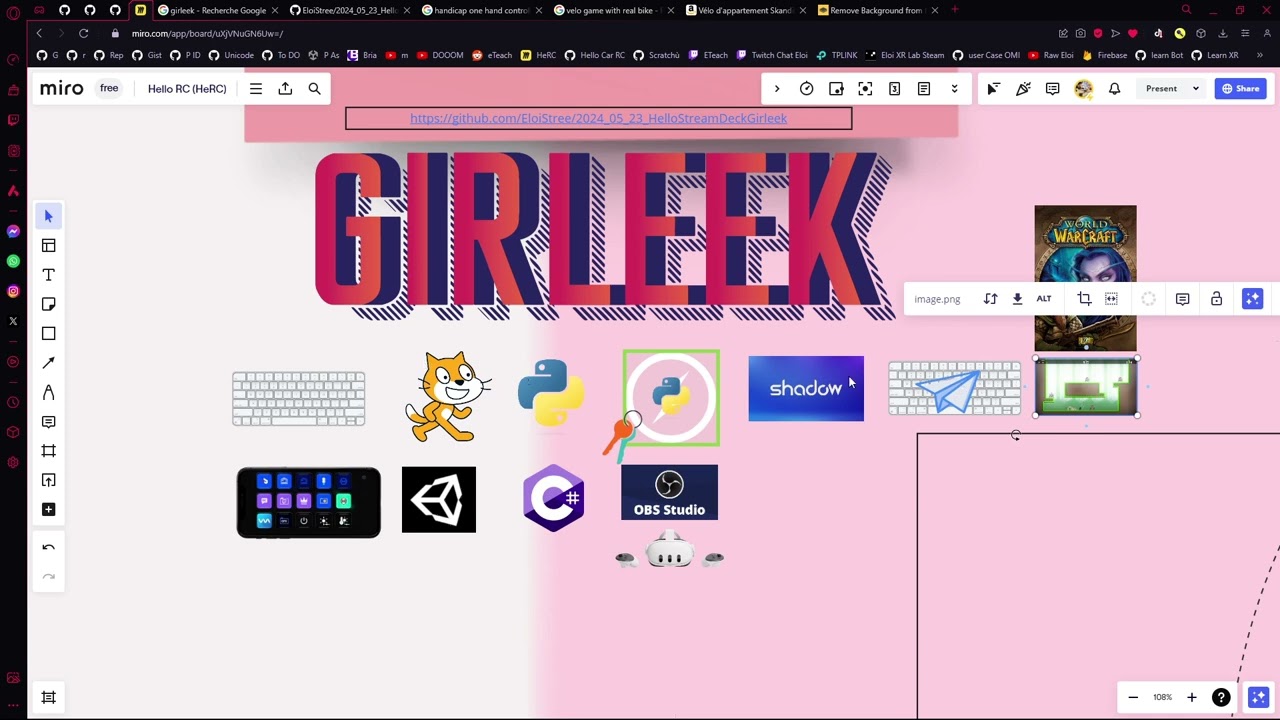Viewport: 1280px width, 720px height.
Task: Open the voting tool icon
Action: (x=836, y=89)
